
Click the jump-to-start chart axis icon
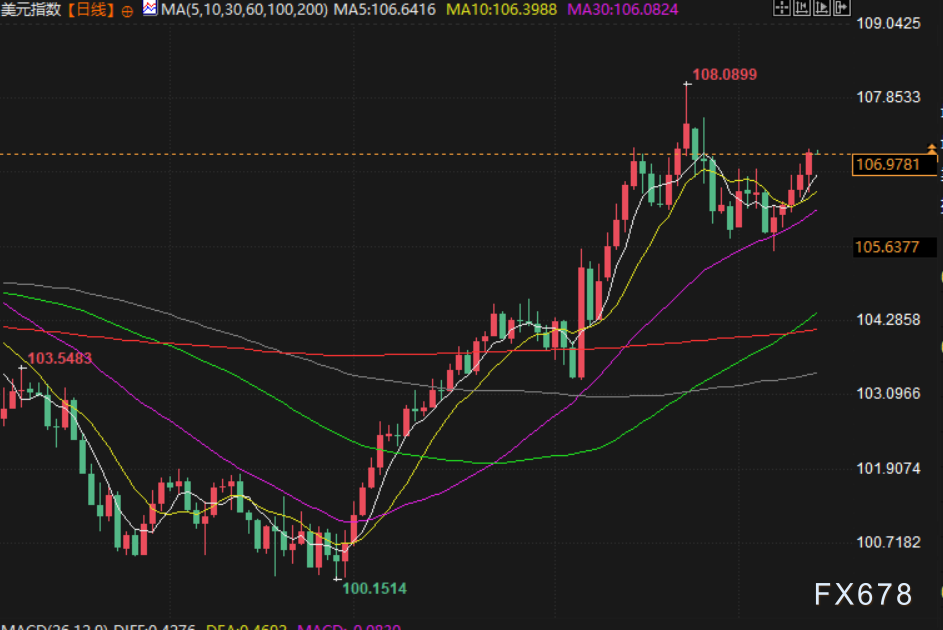point(801,7)
